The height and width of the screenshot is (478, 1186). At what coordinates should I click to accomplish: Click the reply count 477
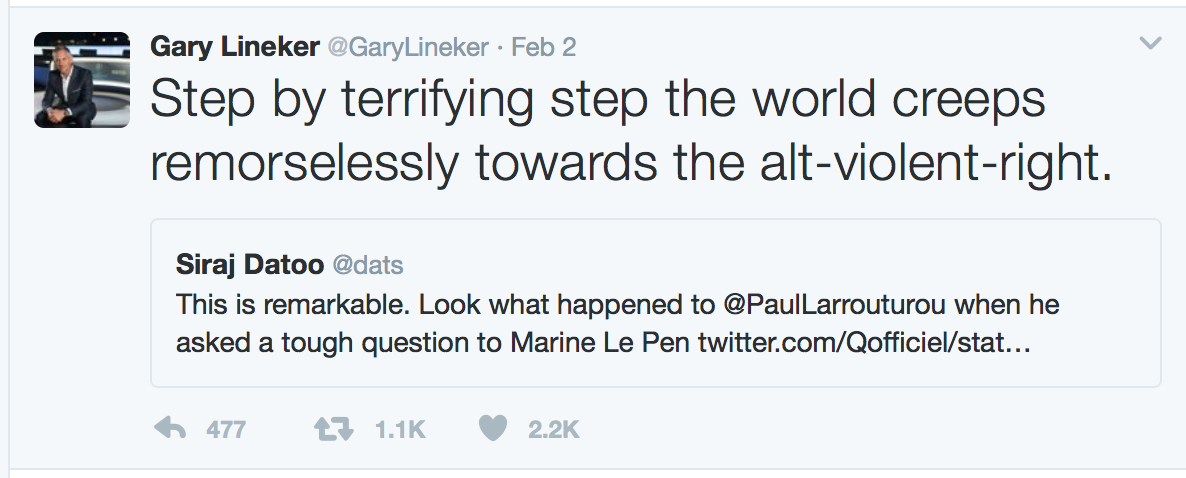[x=225, y=430]
